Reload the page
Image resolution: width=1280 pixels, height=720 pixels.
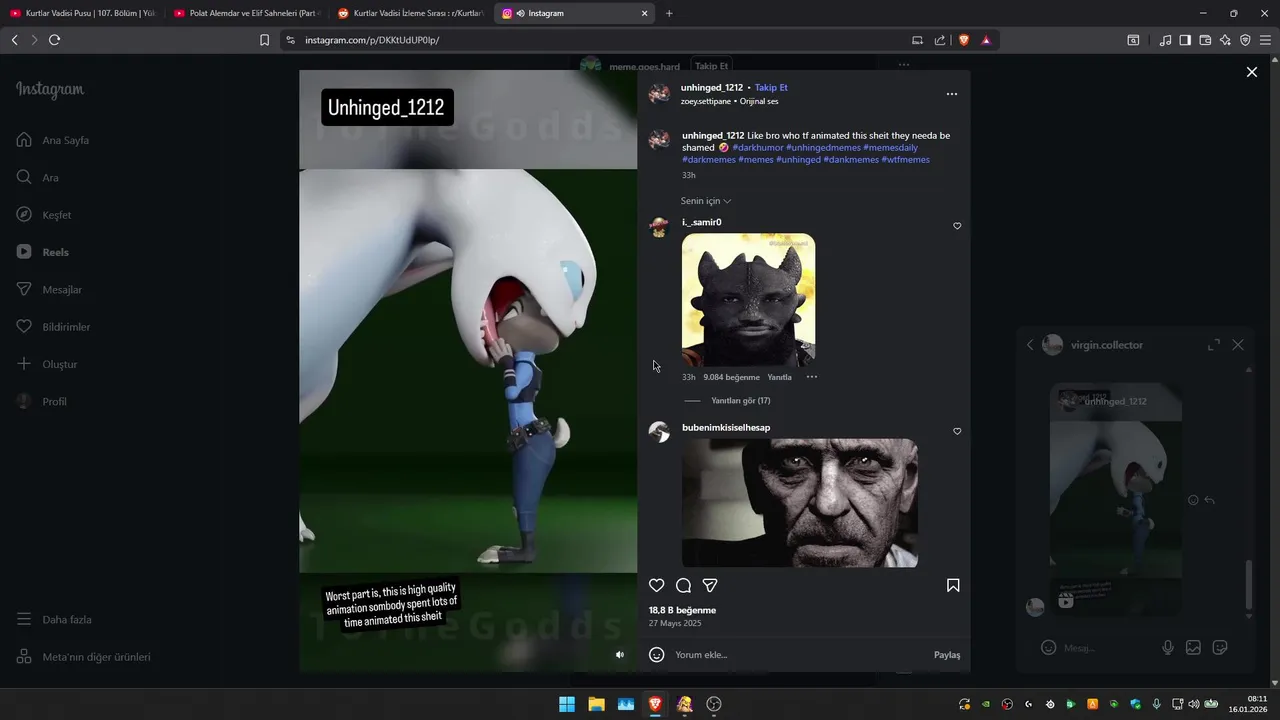pyautogui.click(x=54, y=40)
